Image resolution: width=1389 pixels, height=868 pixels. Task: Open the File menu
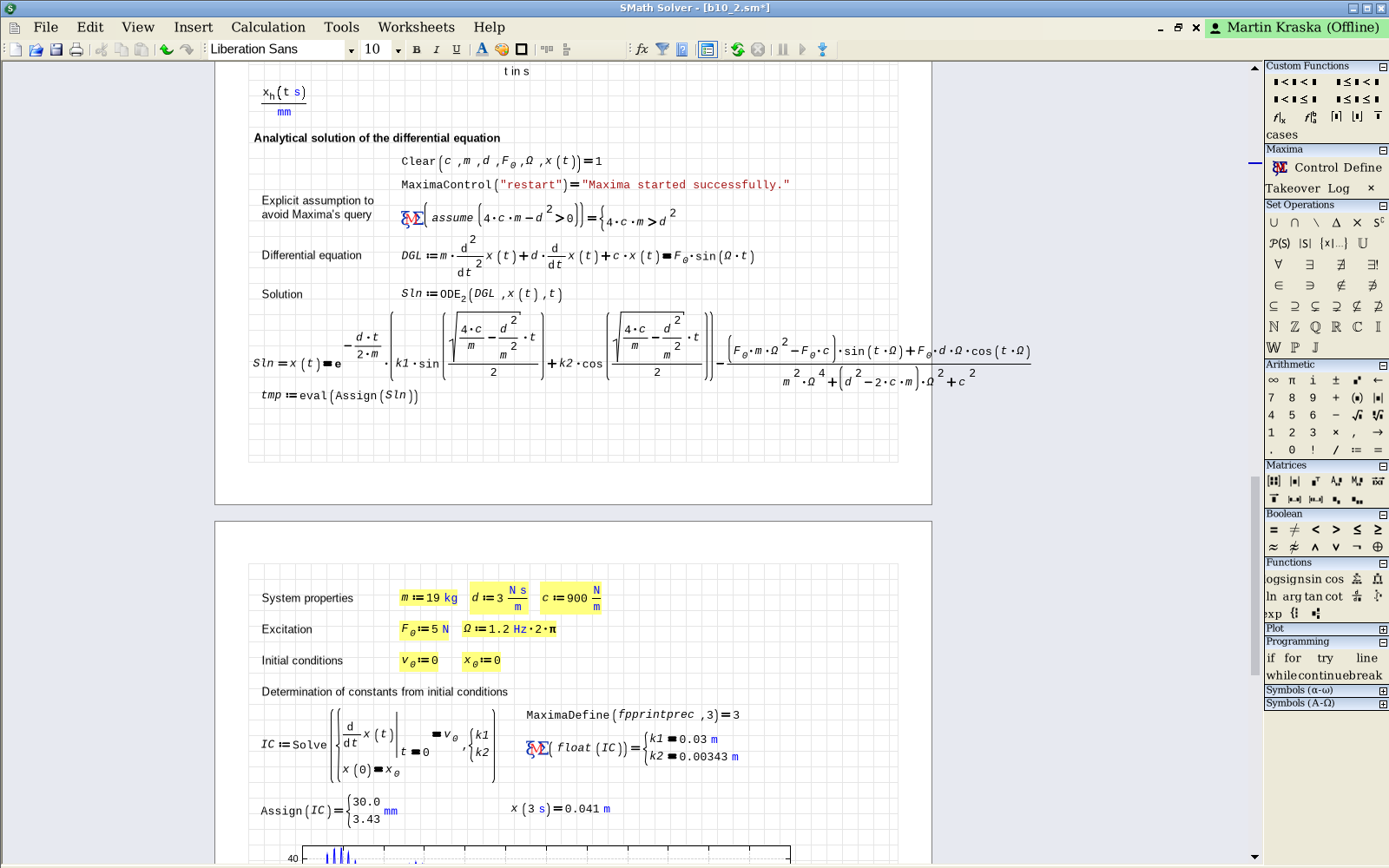point(45,28)
